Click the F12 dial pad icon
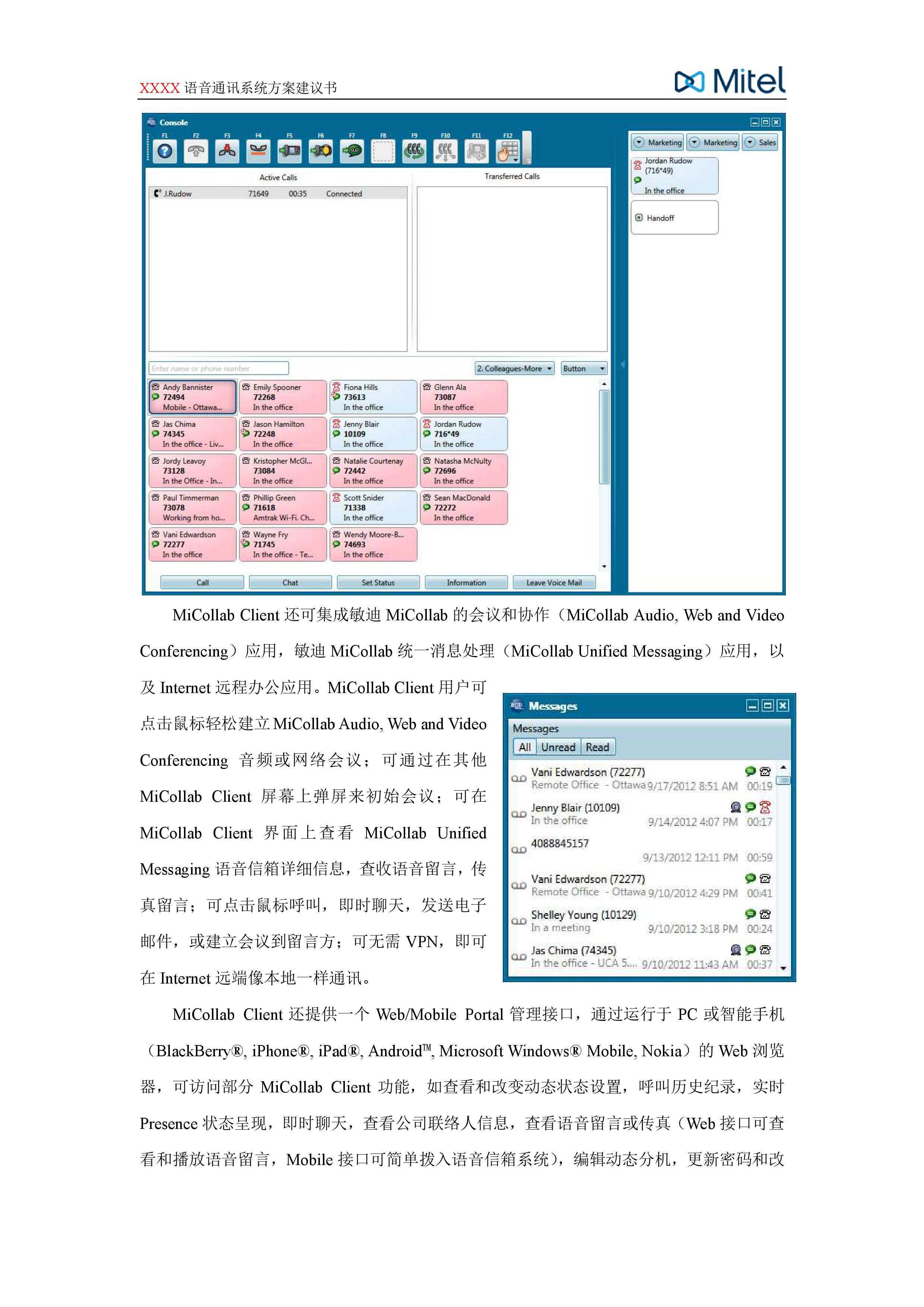 508,151
